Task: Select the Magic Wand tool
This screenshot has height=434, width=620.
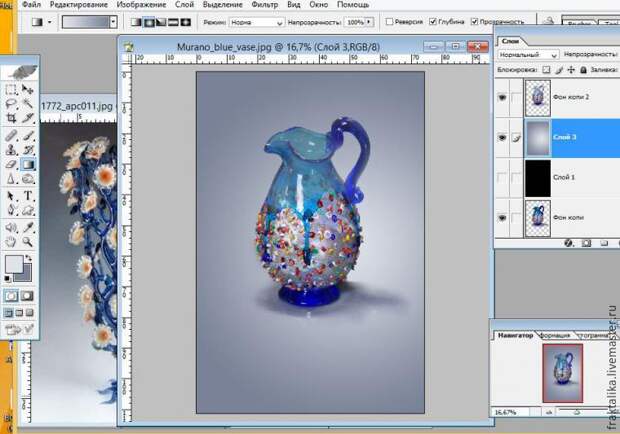Action: coord(27,104)
